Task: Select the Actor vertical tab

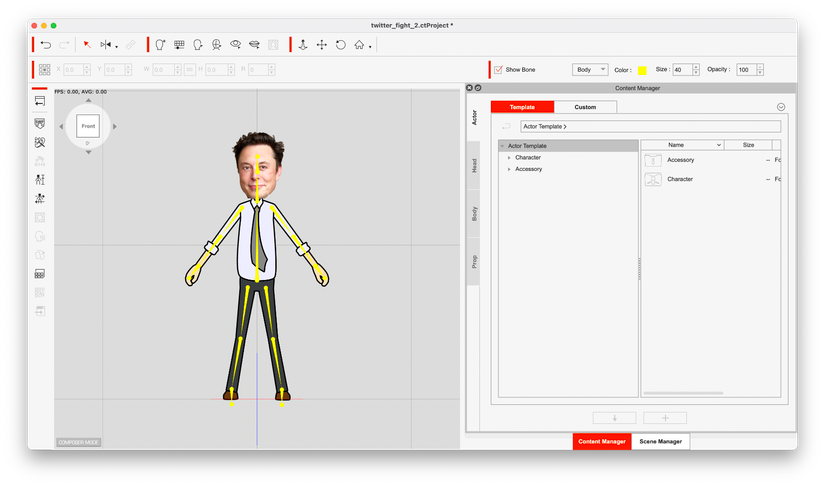Action: (x=474, y=117)
